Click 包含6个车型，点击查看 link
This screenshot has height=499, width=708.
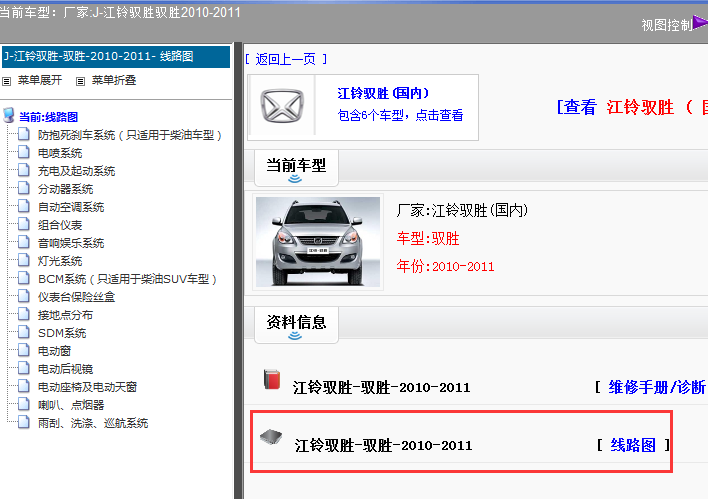[x=401, y=116]
